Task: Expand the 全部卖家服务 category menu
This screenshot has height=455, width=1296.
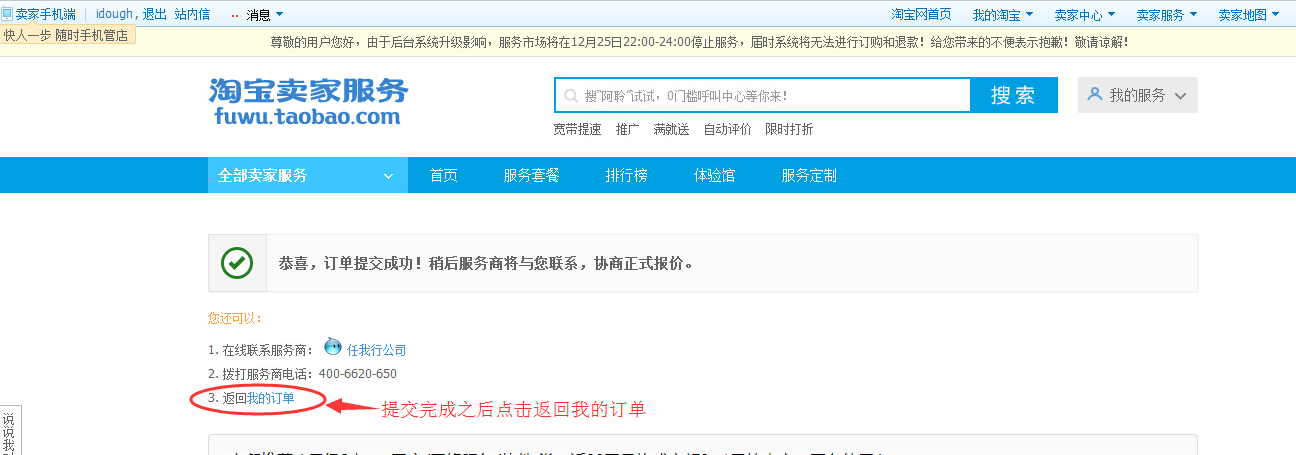Action: coord(308,175)
